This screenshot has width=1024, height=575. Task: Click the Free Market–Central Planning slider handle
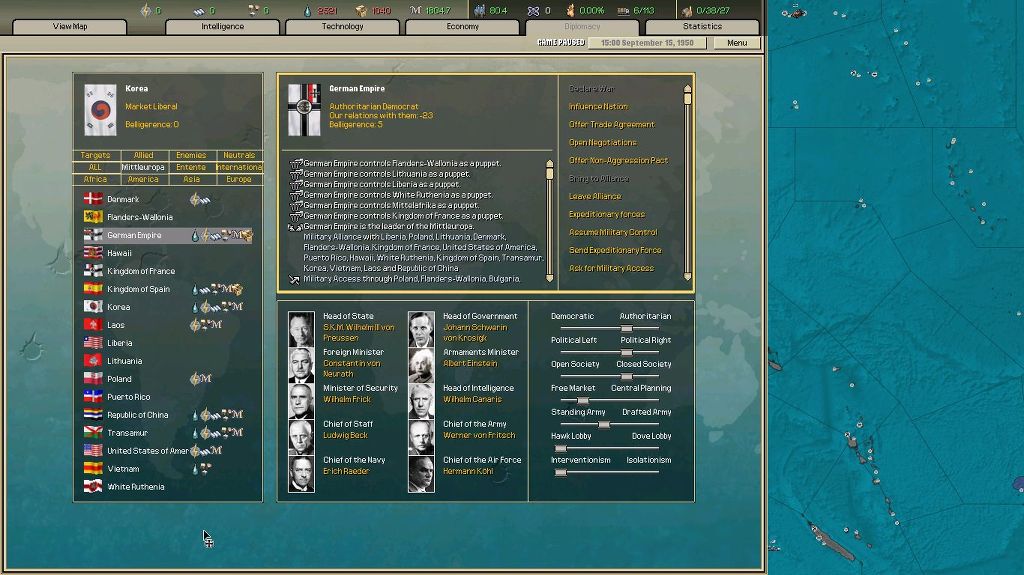[583, 401]
